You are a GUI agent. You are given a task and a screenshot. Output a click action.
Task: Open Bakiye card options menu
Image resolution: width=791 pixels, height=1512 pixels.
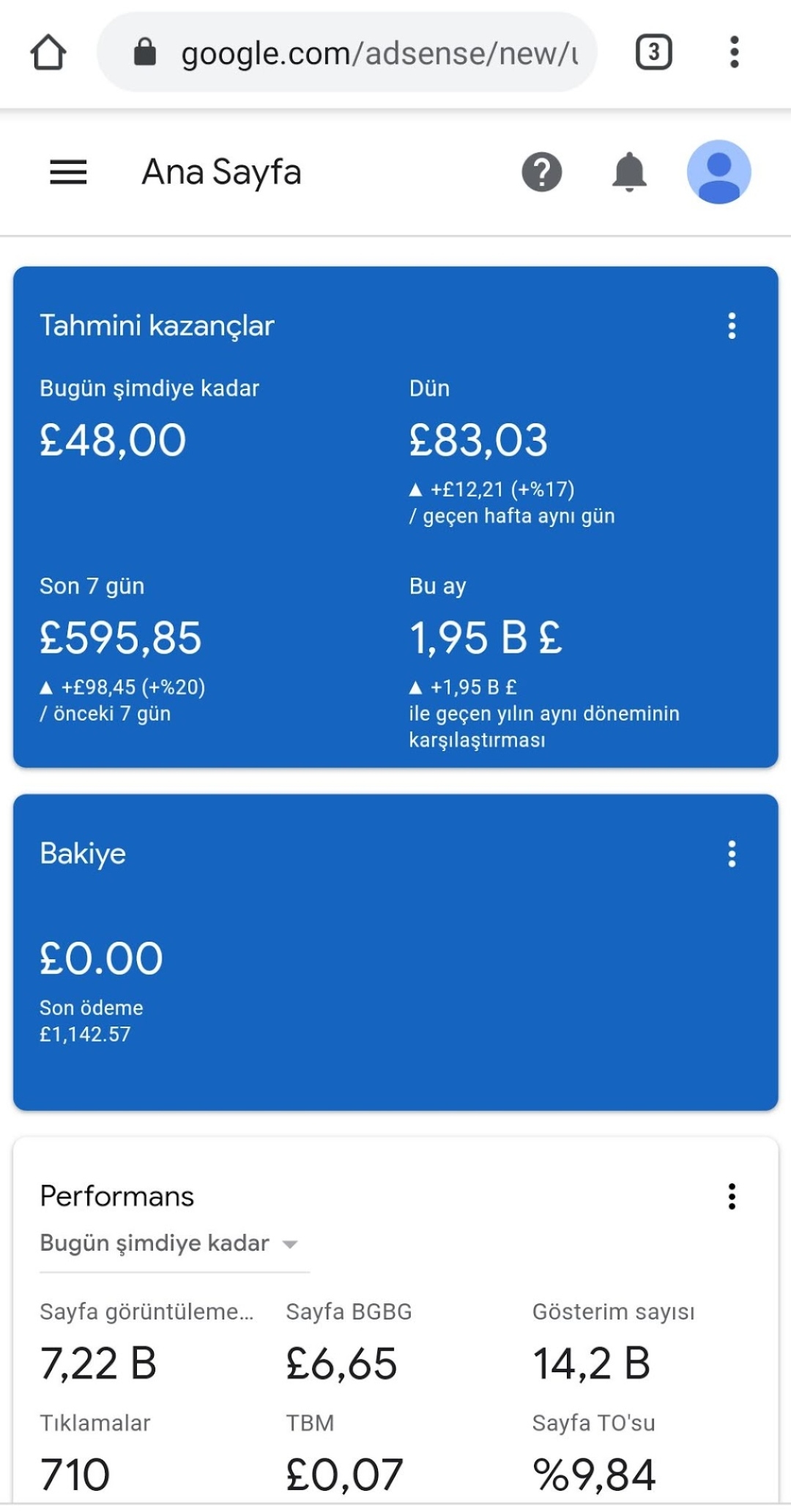(x=732, y=854)
